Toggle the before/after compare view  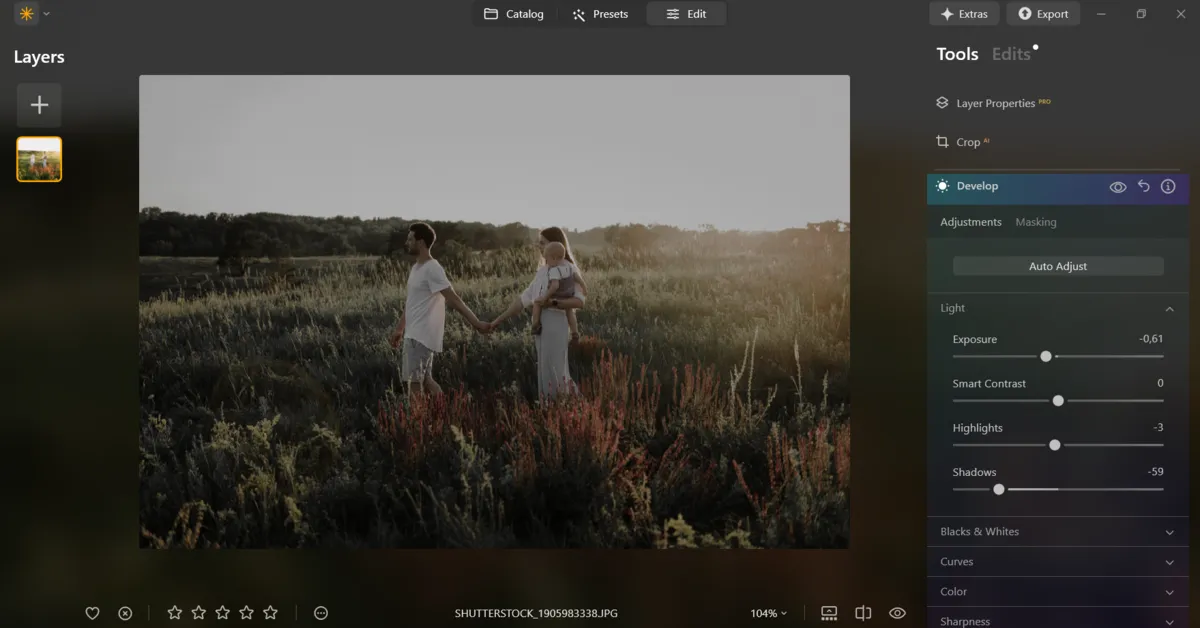pyautogui.click(x=863, y=613)
